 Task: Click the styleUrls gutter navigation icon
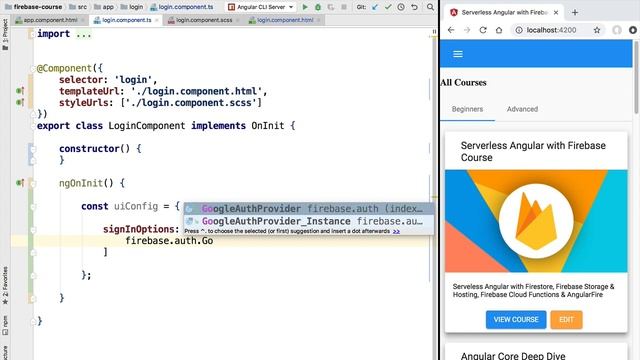coord(20,102)
